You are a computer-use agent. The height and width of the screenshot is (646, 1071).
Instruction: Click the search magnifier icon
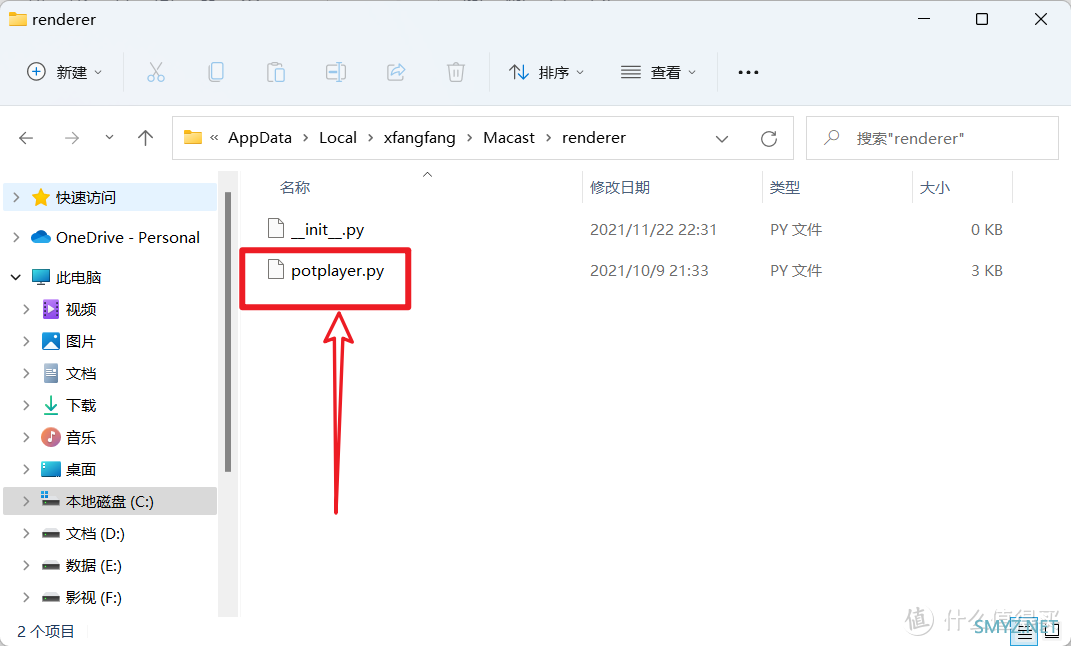pos(831,138)
